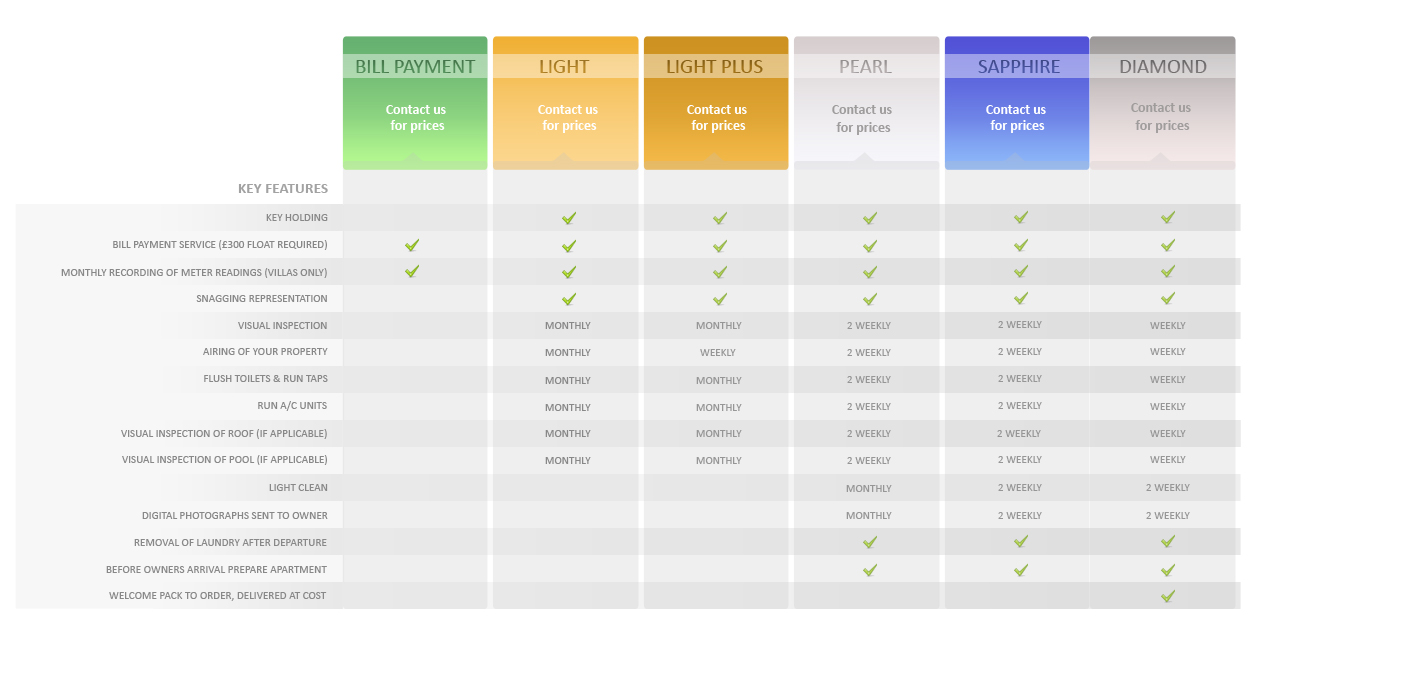Click the Bill Payment Service checkmark under Bill Payment
The image size is (1412, 685).
[x=412, y=245]
